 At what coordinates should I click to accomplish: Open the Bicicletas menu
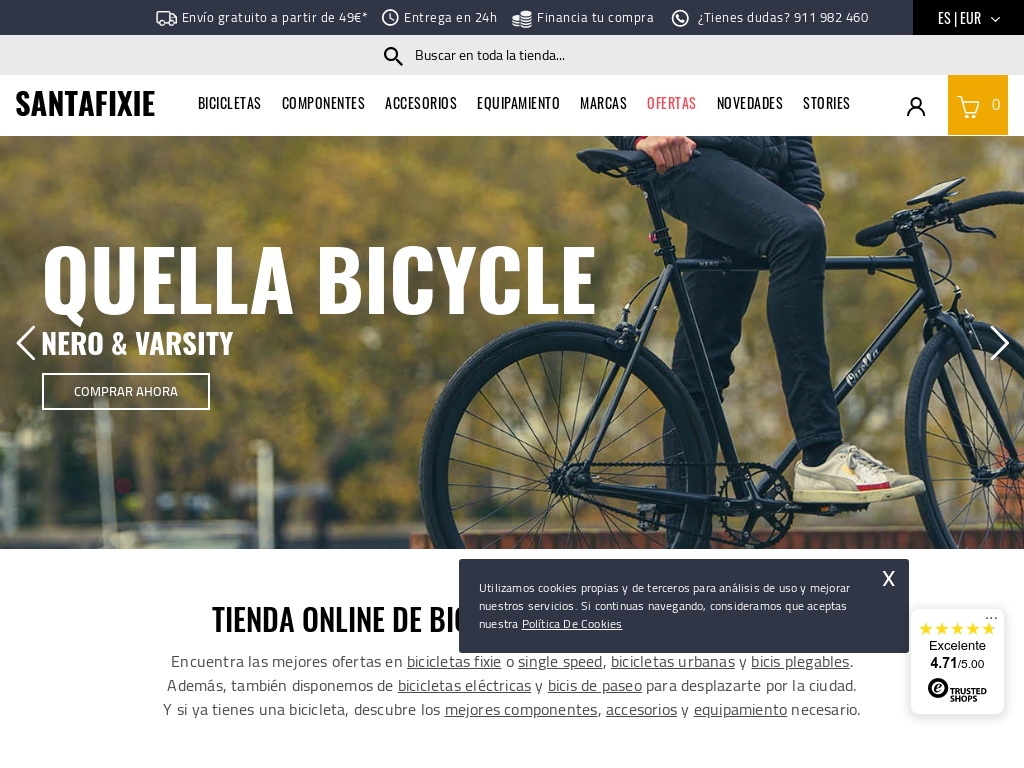(229, 103)
